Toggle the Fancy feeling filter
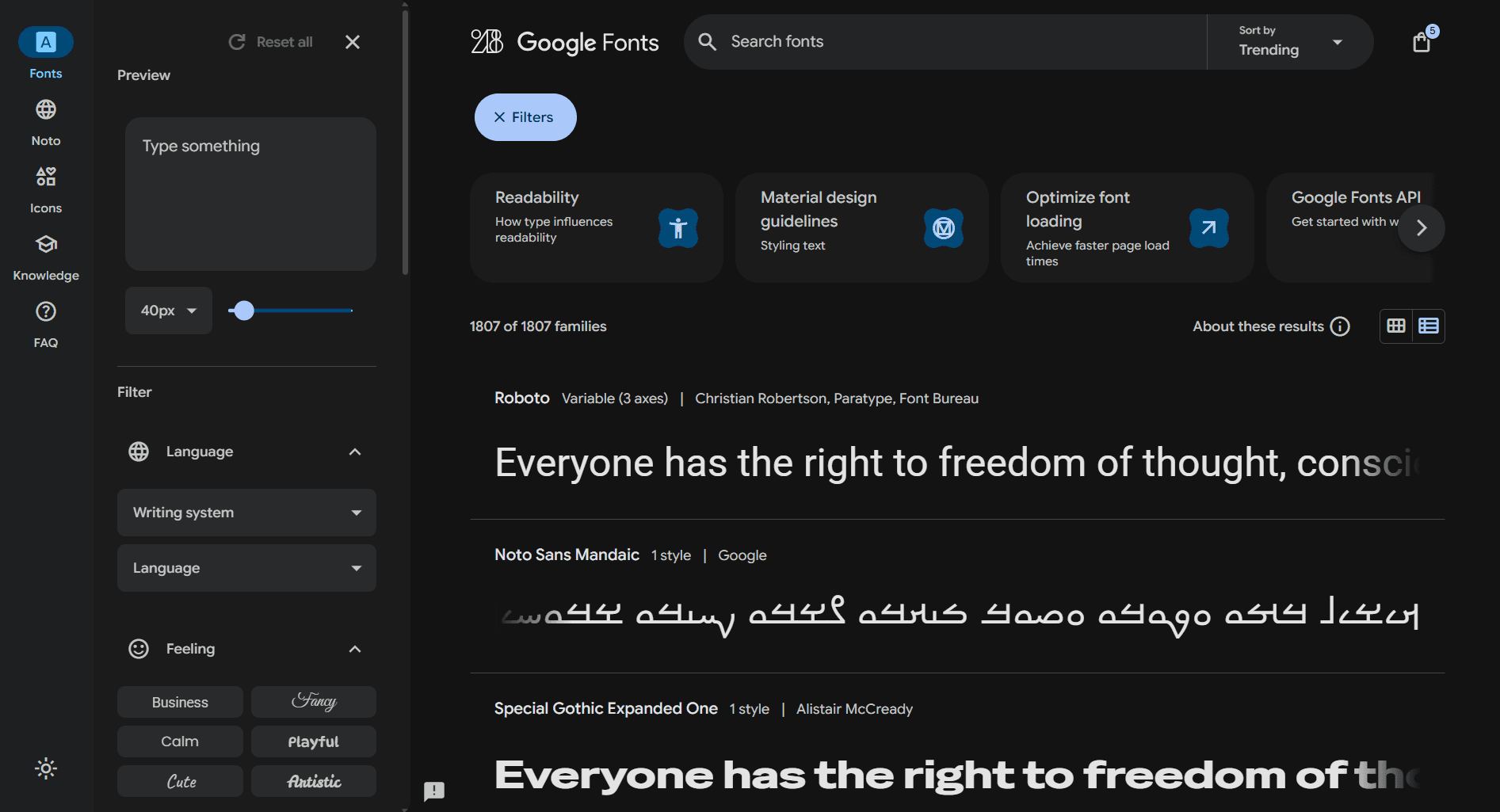 314,702
